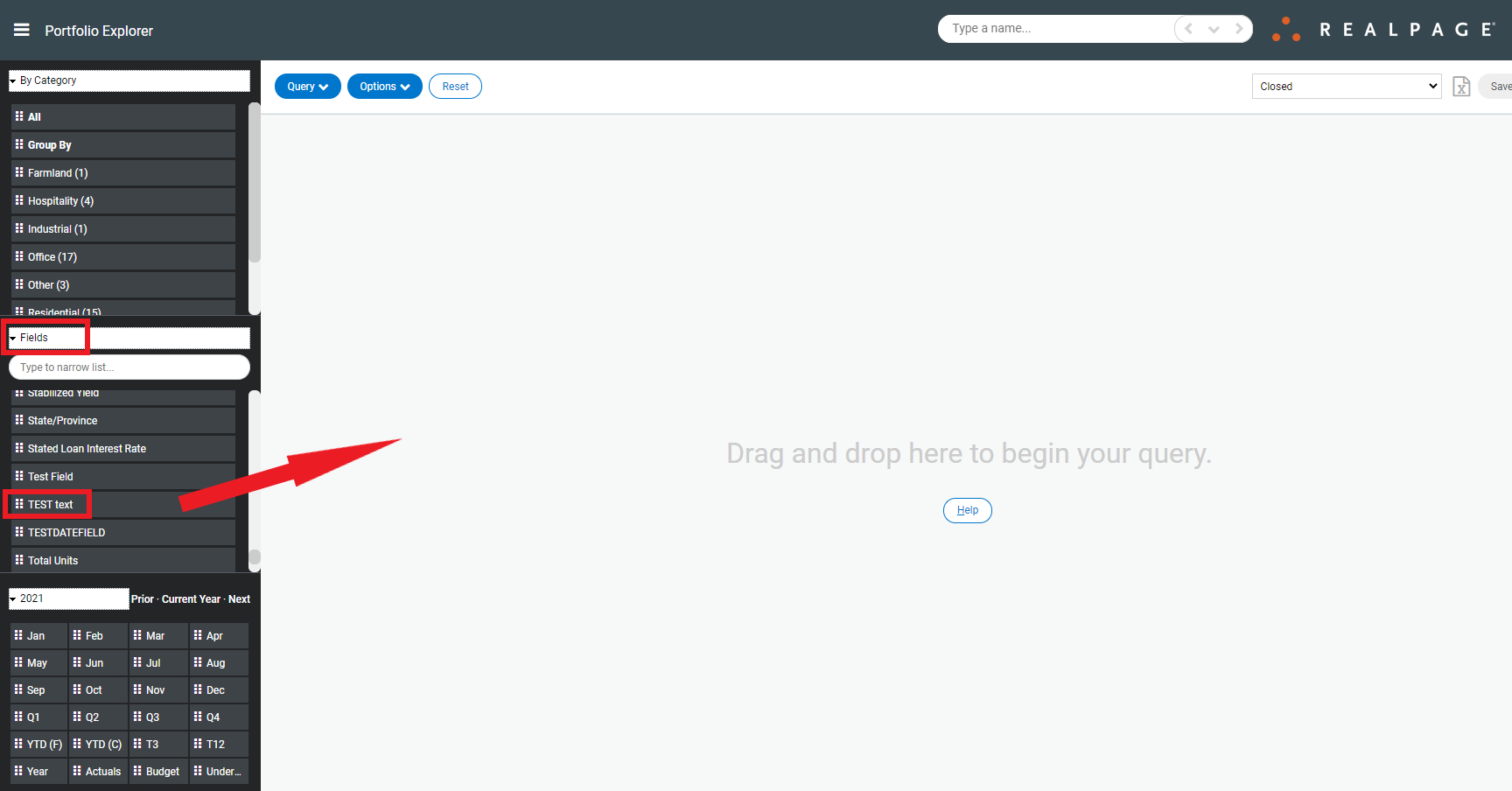Collapse the By Category section
Screen dimensions: 1512x791
(13, 80)
